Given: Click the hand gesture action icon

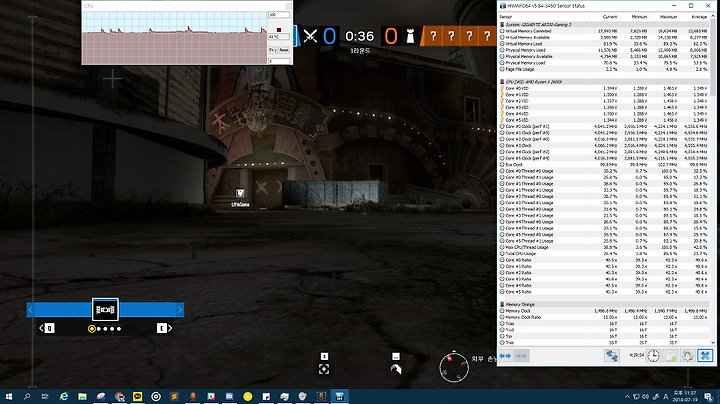Looking at the screenshot, I should [x=396, y=369].
